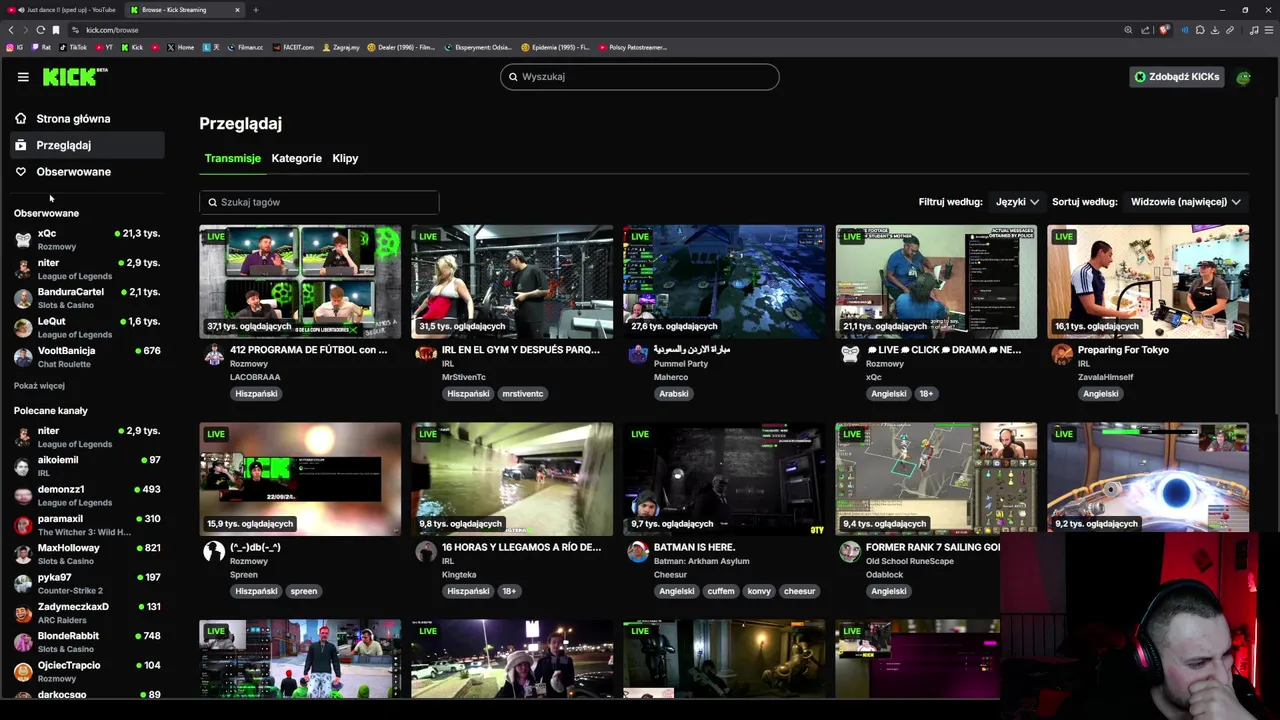This screenshot has height=720, width=1280.
Task: Open the browser main menu icon
Action: click(1269, 30)
